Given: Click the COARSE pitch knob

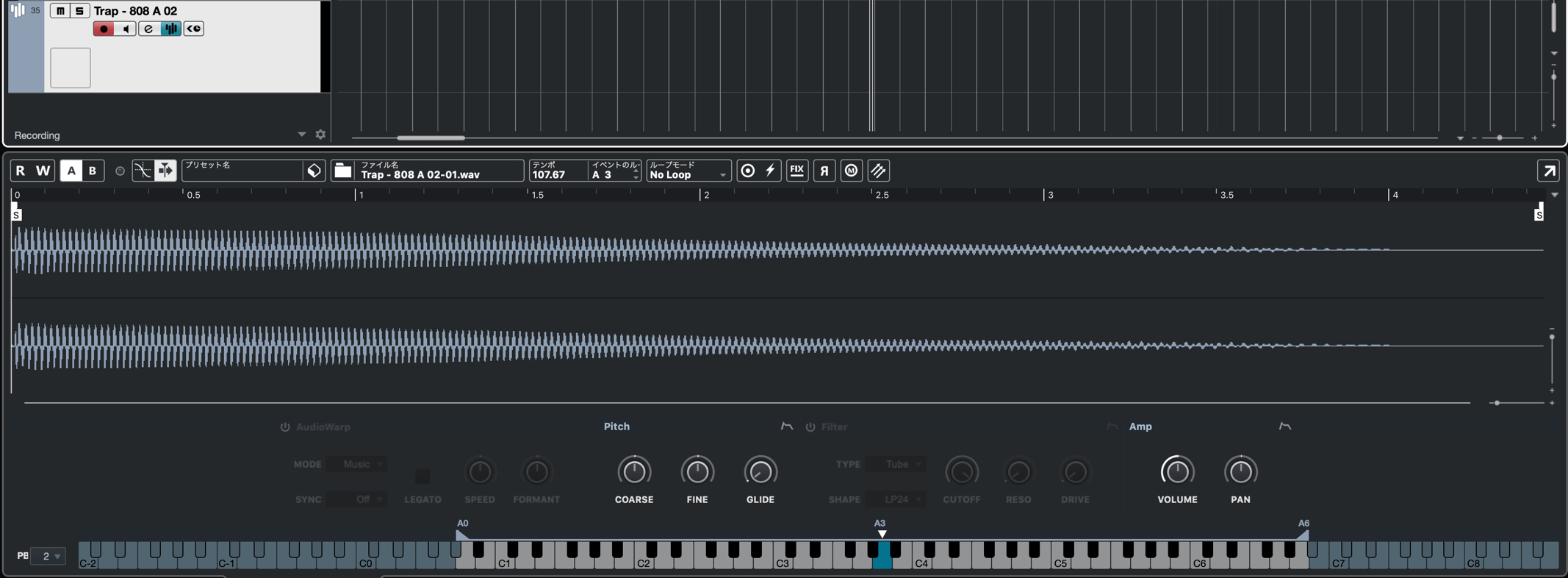Looking at the screenshot, I should 634,471.
